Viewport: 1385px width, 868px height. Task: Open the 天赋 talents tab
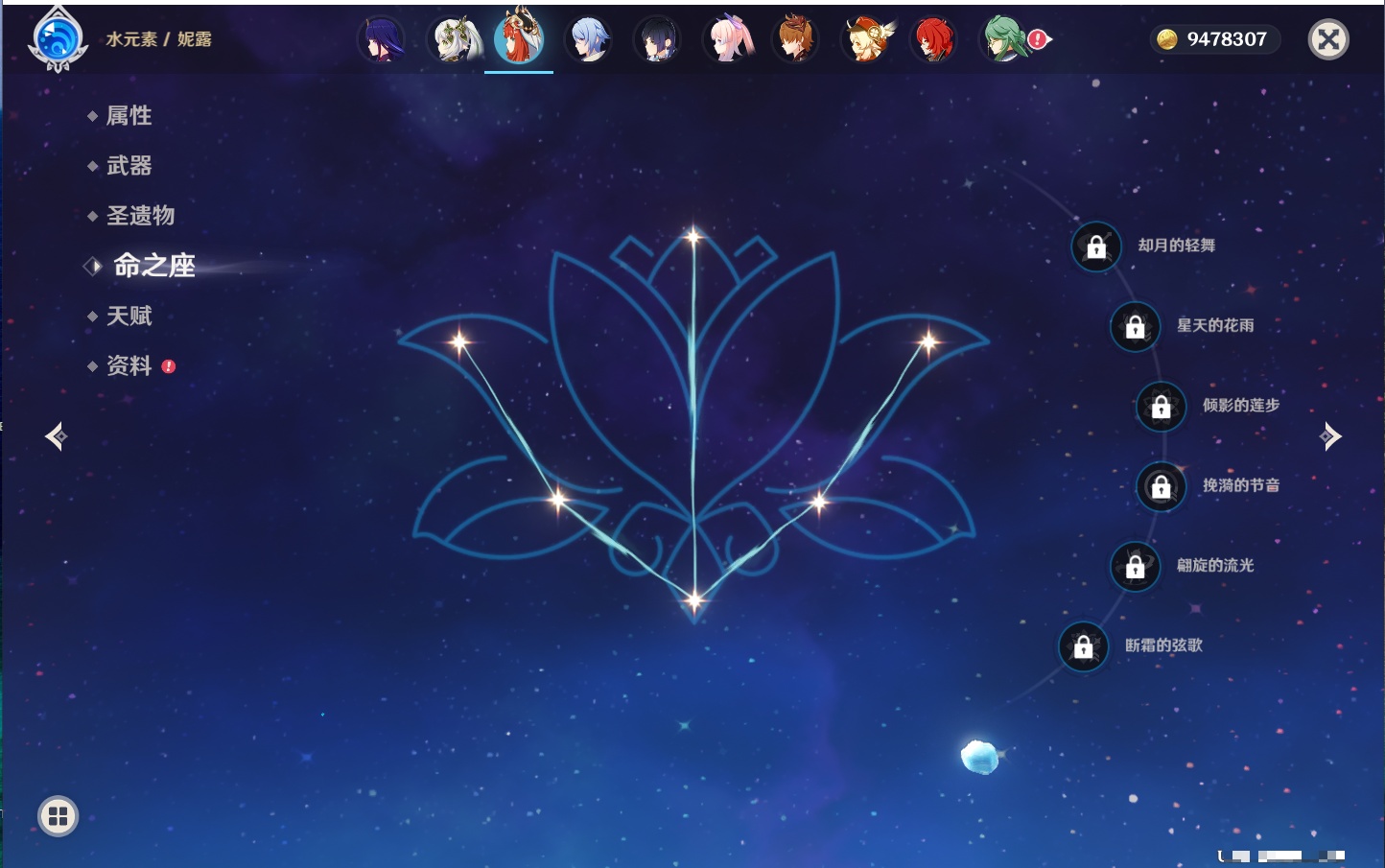[x=129, y=316]
